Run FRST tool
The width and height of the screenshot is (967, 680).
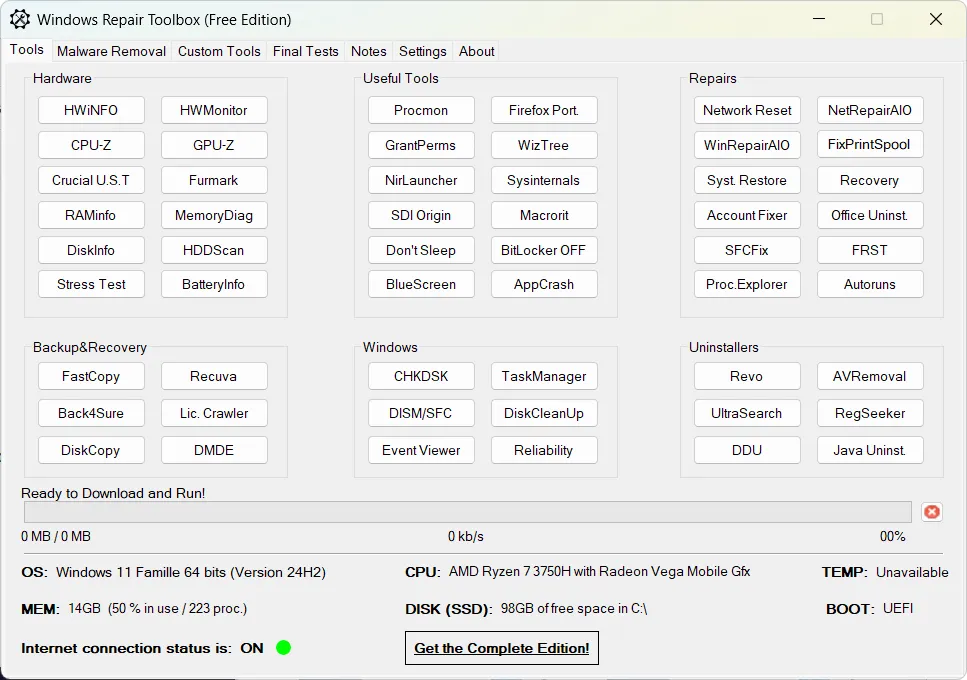point(870,250)
